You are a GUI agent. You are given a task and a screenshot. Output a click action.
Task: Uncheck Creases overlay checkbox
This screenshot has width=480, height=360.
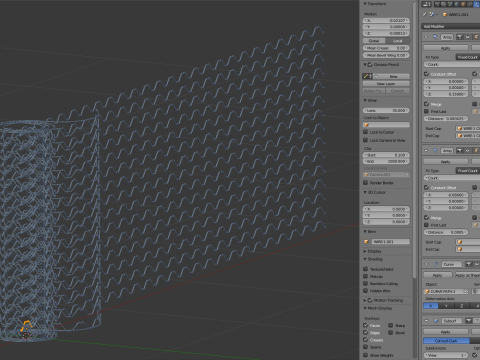click(x=366, y=340)
